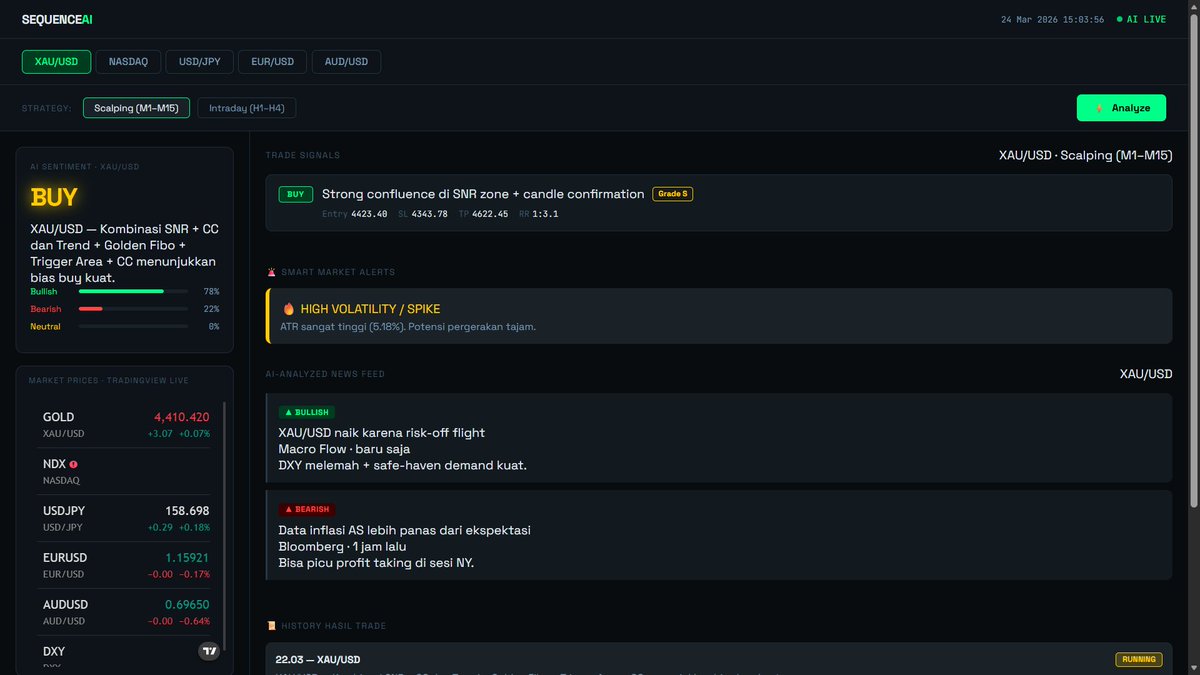The image size is (1200, 675).
Task: Click the fire icon in High Volatility alert
Action: [289, 309]
